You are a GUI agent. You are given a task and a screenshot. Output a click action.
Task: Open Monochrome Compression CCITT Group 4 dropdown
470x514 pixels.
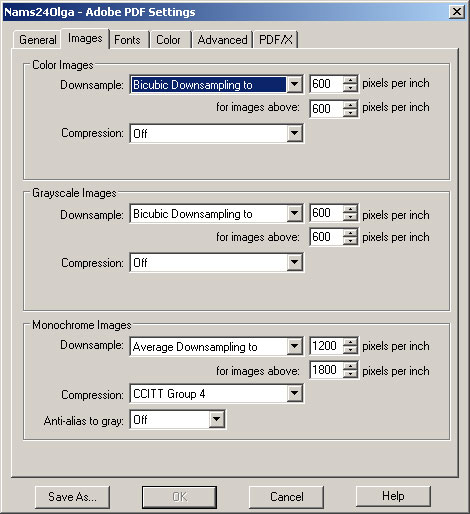pos(216,394)
